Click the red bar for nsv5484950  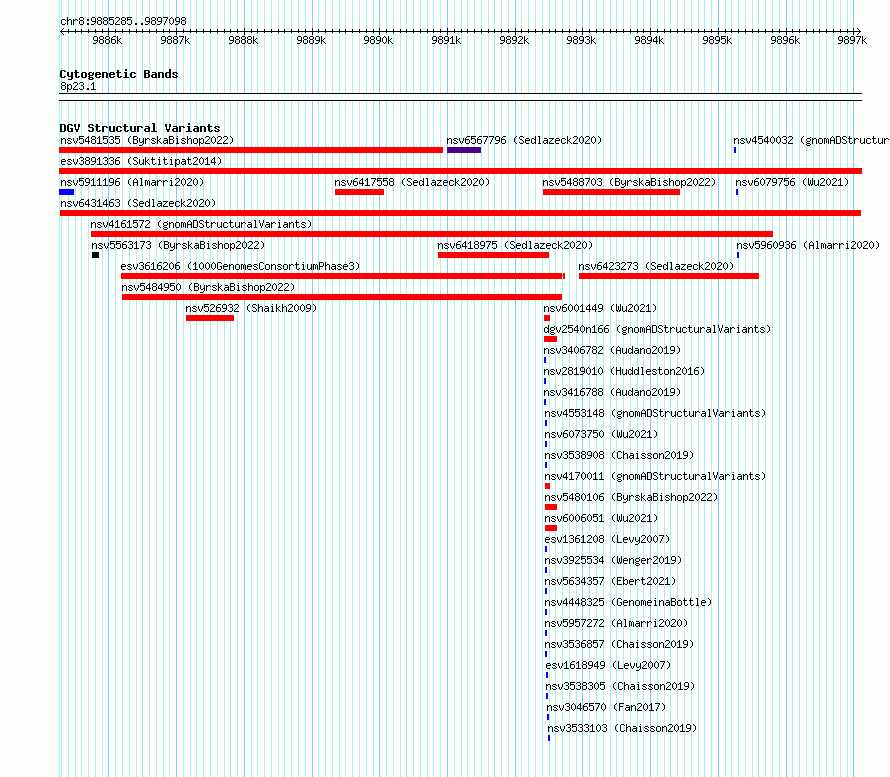click(x=342, y=297)
